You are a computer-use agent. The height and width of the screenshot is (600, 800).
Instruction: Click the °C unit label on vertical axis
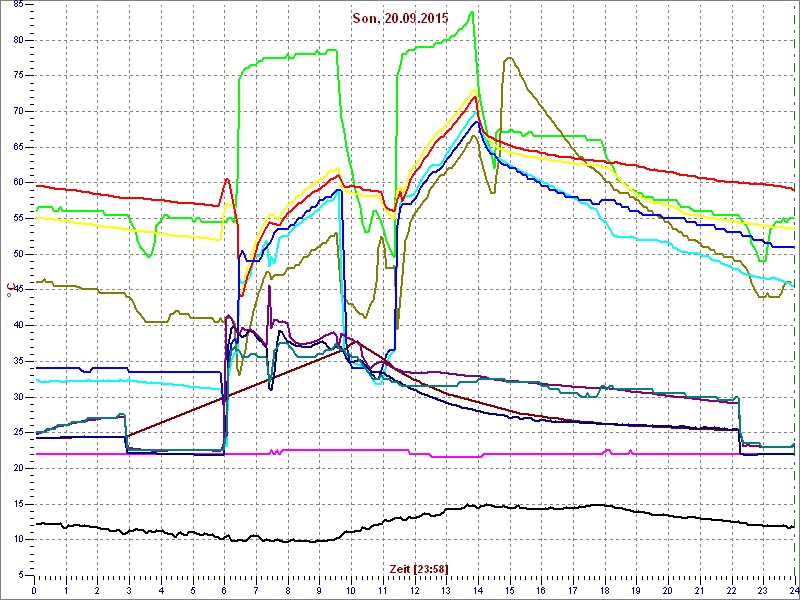pos(9,288)
